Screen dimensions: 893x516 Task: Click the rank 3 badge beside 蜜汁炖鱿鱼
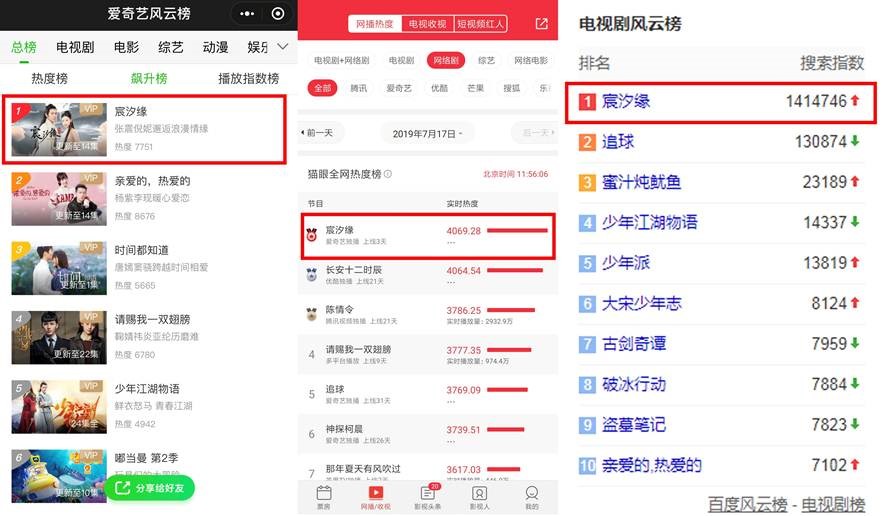pyautogui.click(x=587, y=182)
